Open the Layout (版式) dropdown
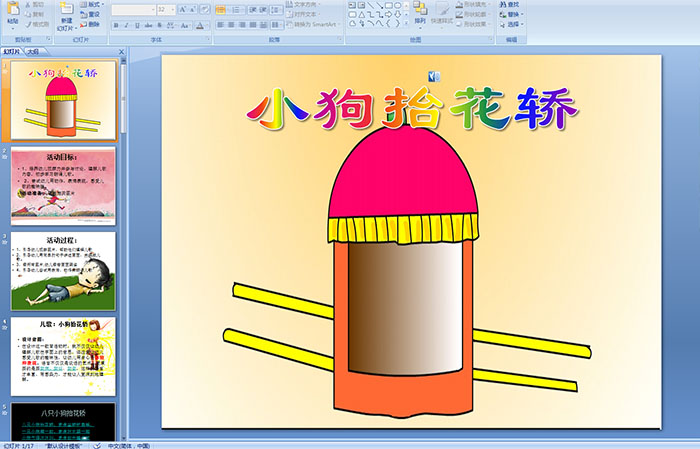Screen dimensions: 700x449 (x=92, y=4)
